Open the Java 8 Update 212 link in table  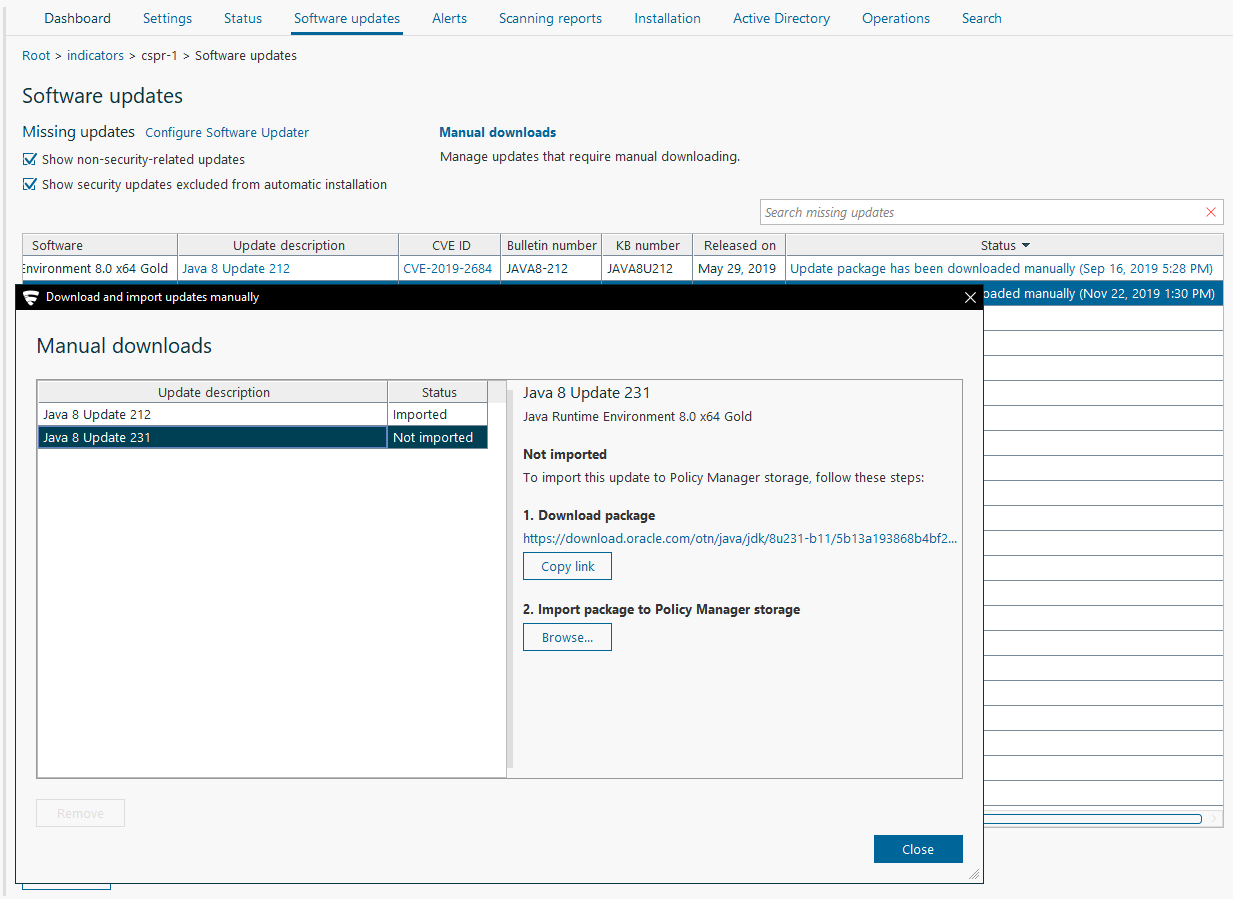[236, 269]
